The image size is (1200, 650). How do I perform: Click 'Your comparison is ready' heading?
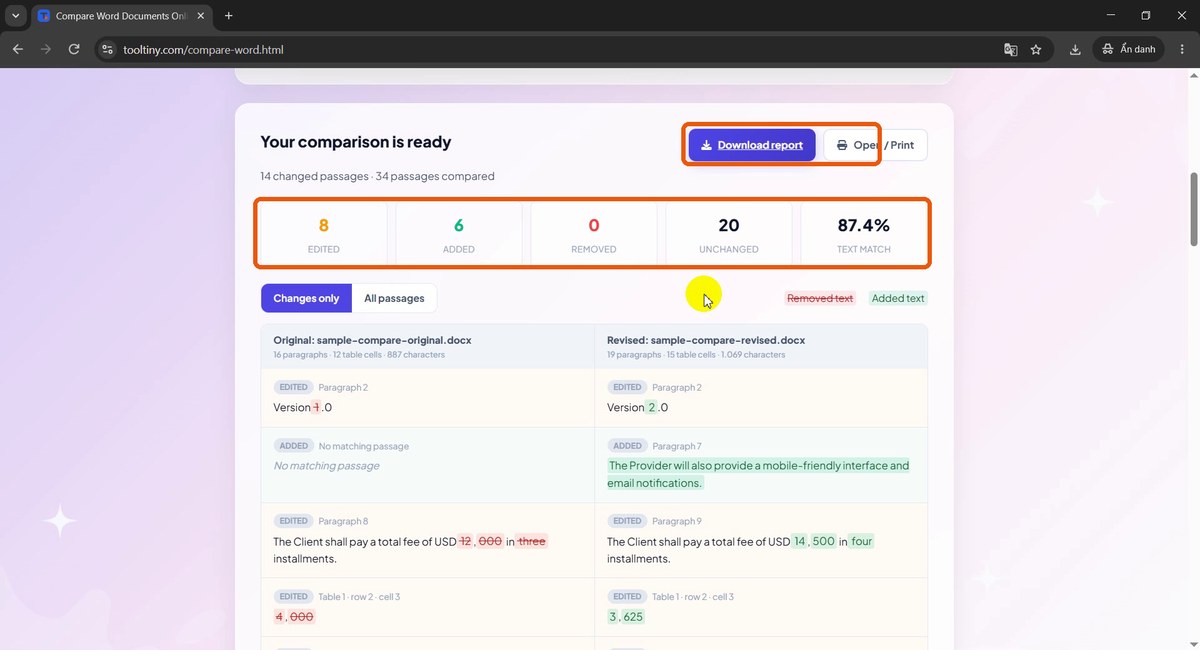pos(356,142)
